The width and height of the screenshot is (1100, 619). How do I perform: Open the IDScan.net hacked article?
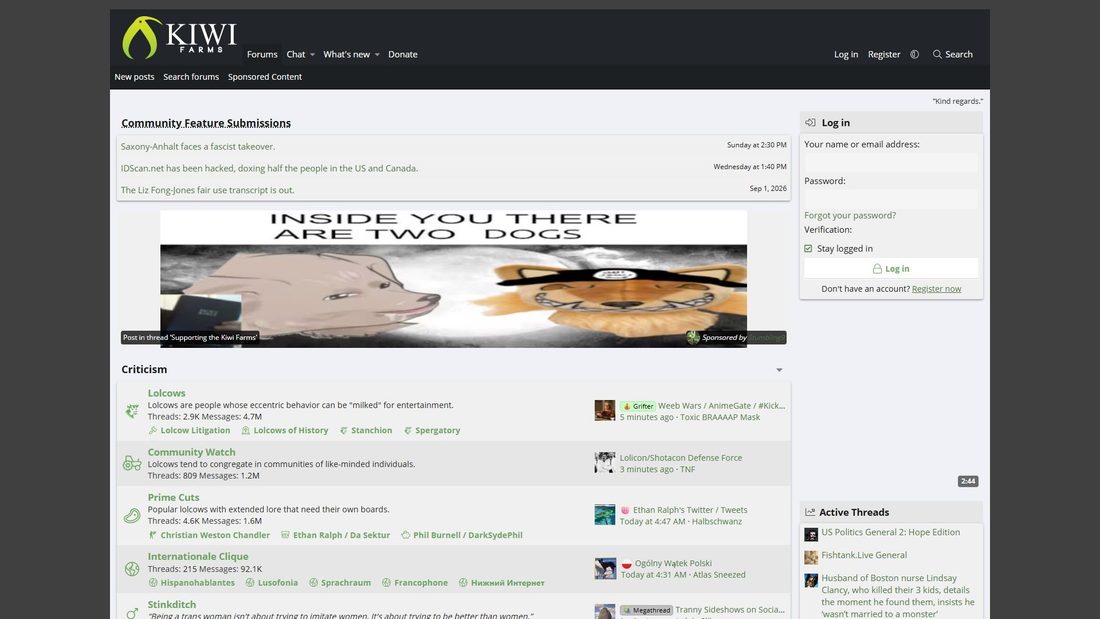269,168
